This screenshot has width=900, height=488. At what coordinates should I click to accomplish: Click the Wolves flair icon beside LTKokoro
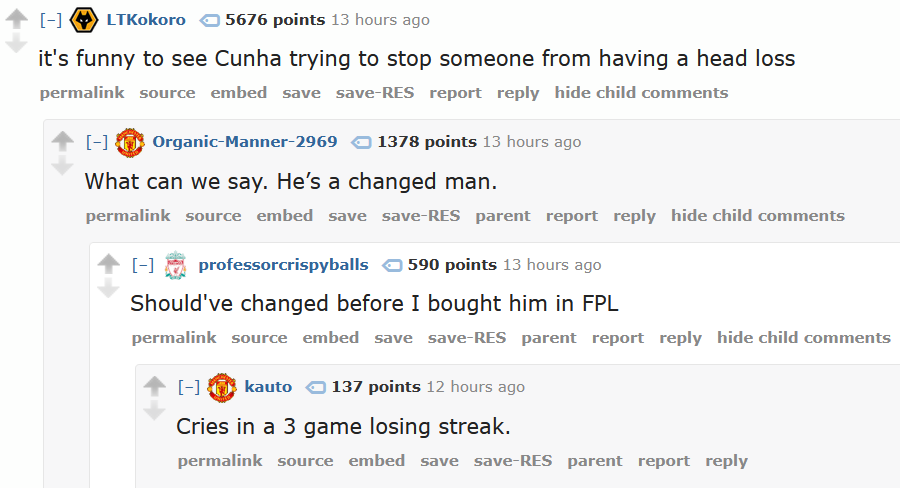coord(83,20)
